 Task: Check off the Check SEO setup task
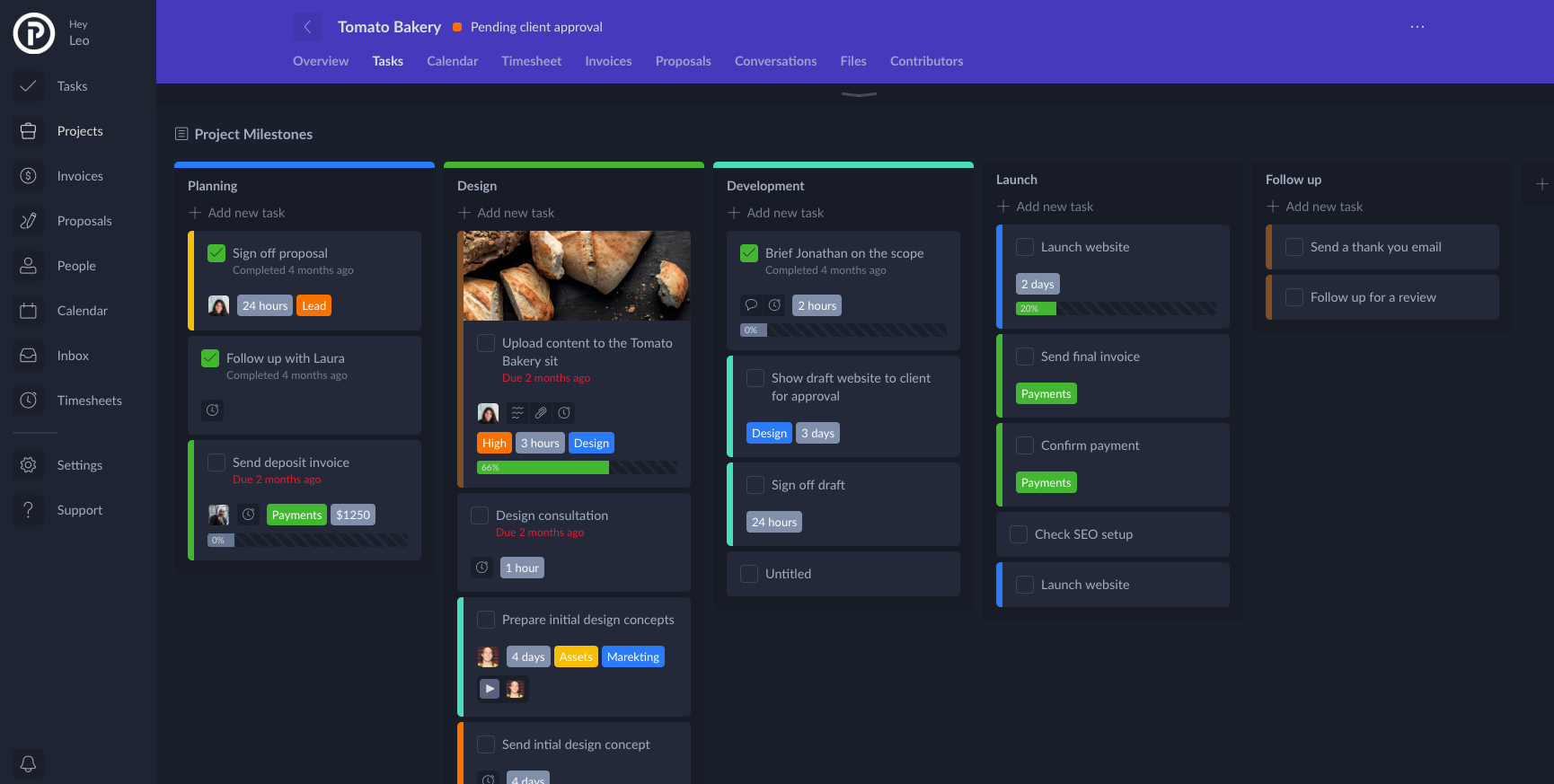pyautogui.click(x=1019, y=534)
